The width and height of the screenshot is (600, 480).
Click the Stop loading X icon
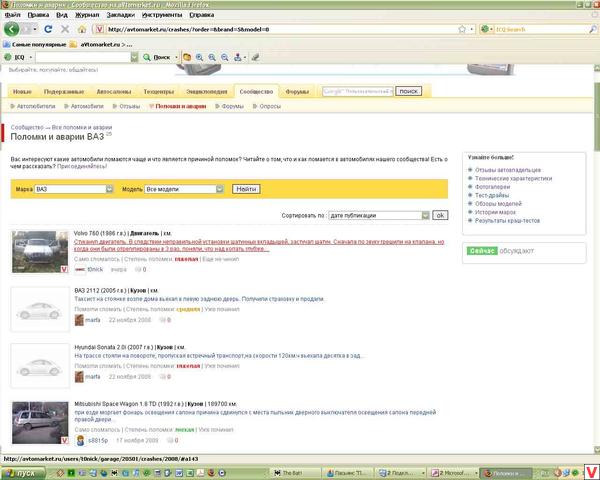(65, 29)
